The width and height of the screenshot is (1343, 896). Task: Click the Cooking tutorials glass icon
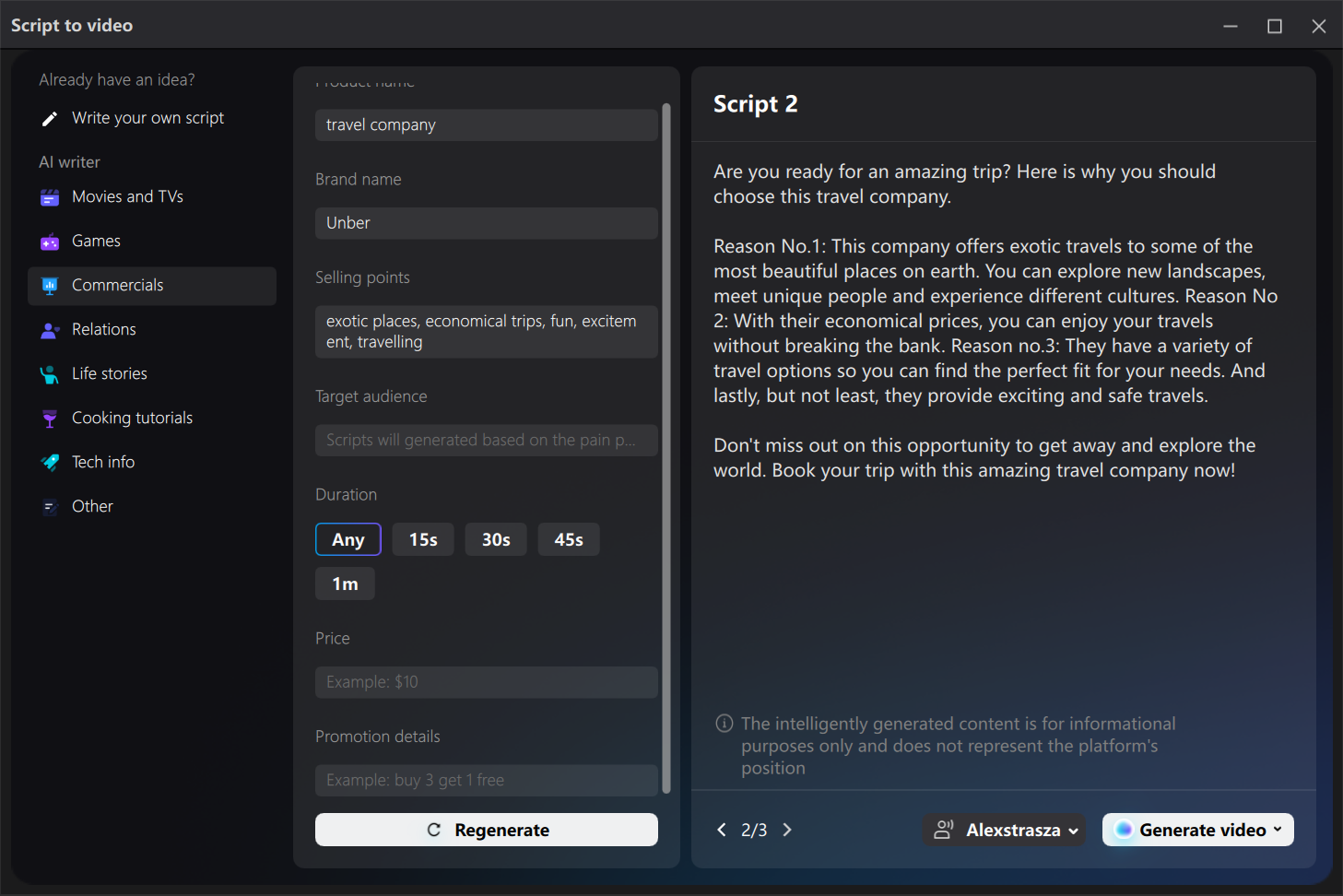click(x=50, y=419)
